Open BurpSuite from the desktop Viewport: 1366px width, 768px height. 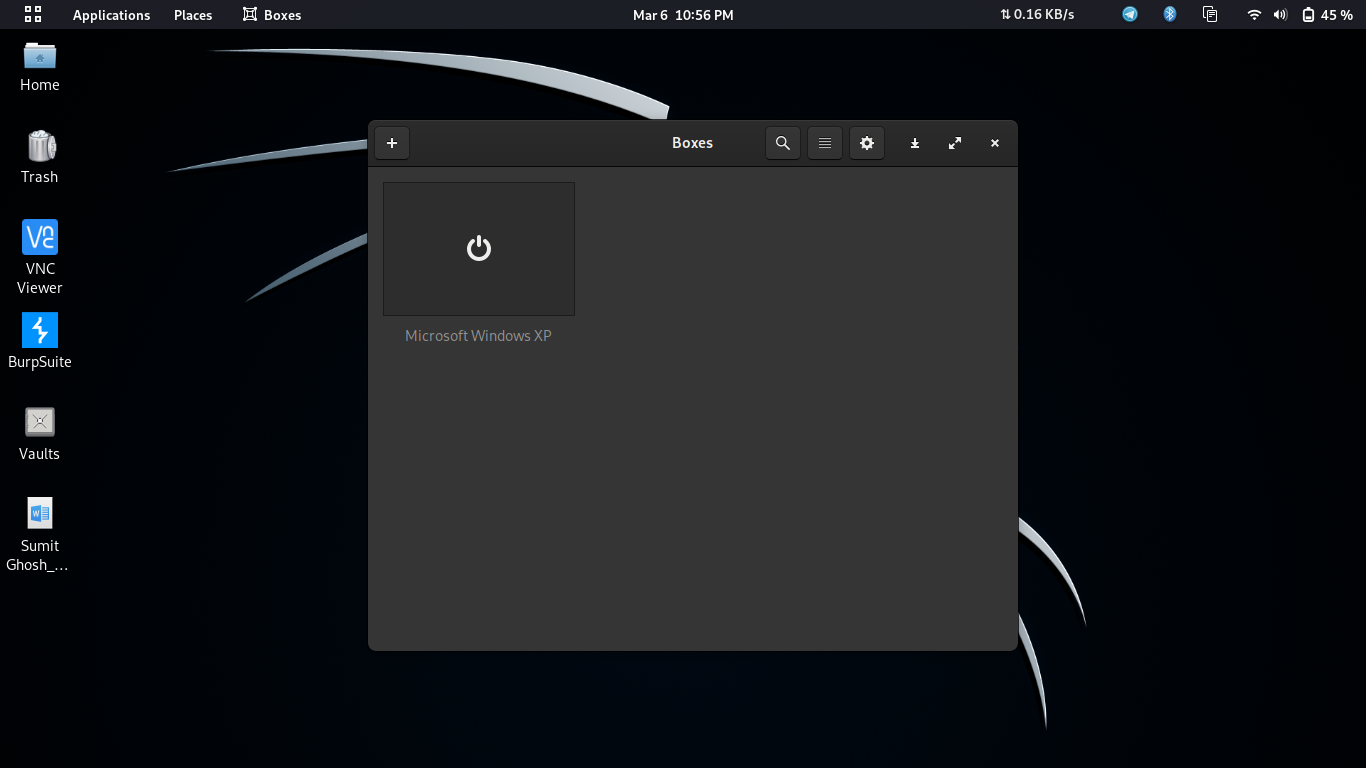(39, 330)
